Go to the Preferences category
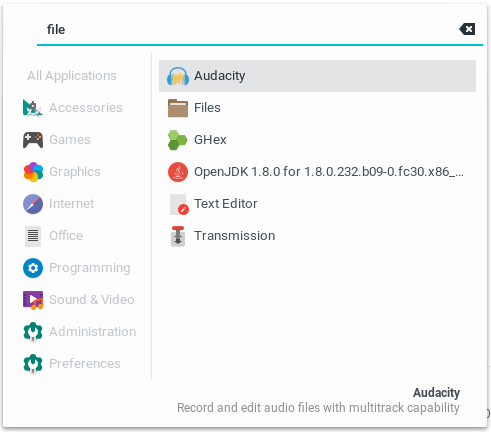This screenshot has height=432, width=491. pyautogui.click(x=72, y=364)
